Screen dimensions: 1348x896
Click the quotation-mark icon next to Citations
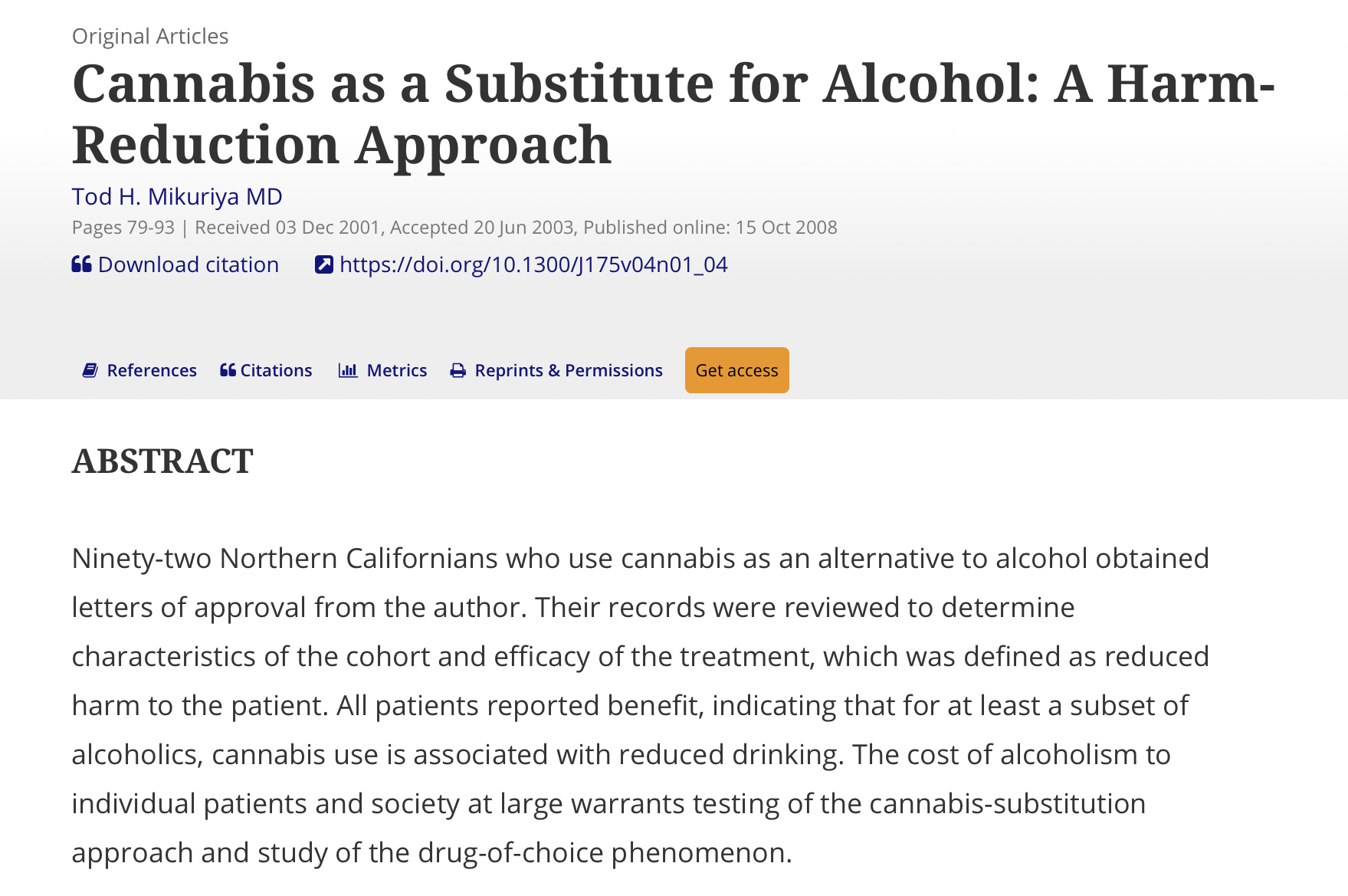pyautogui.click(x=228, y=370)
